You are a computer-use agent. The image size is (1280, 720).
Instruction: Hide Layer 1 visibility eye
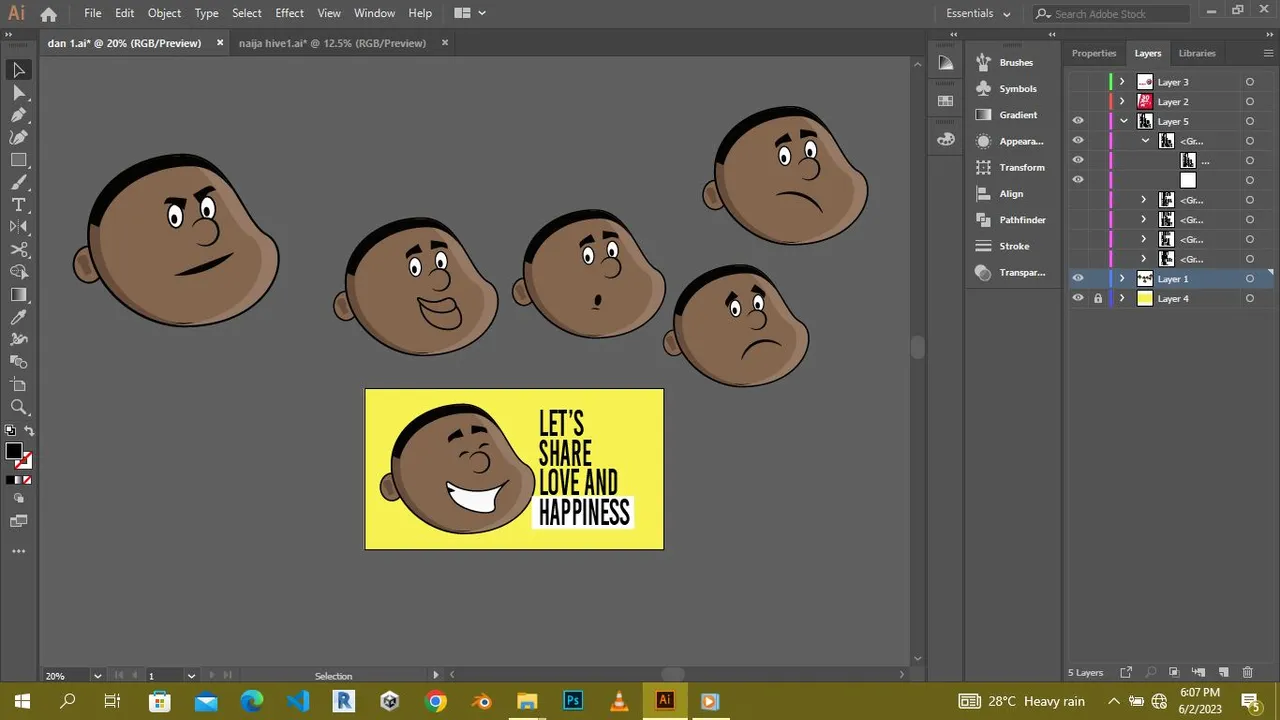pos(1078,279)
